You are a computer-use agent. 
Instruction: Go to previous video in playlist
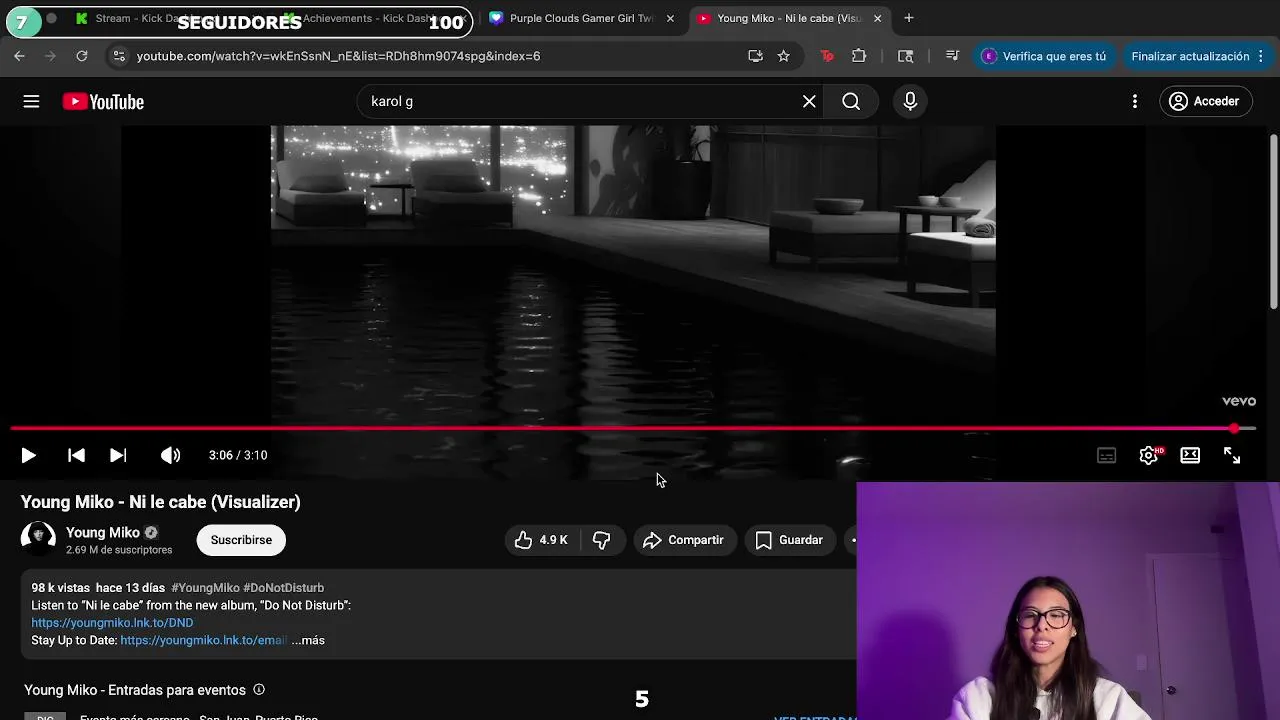[x=76, y=455]
